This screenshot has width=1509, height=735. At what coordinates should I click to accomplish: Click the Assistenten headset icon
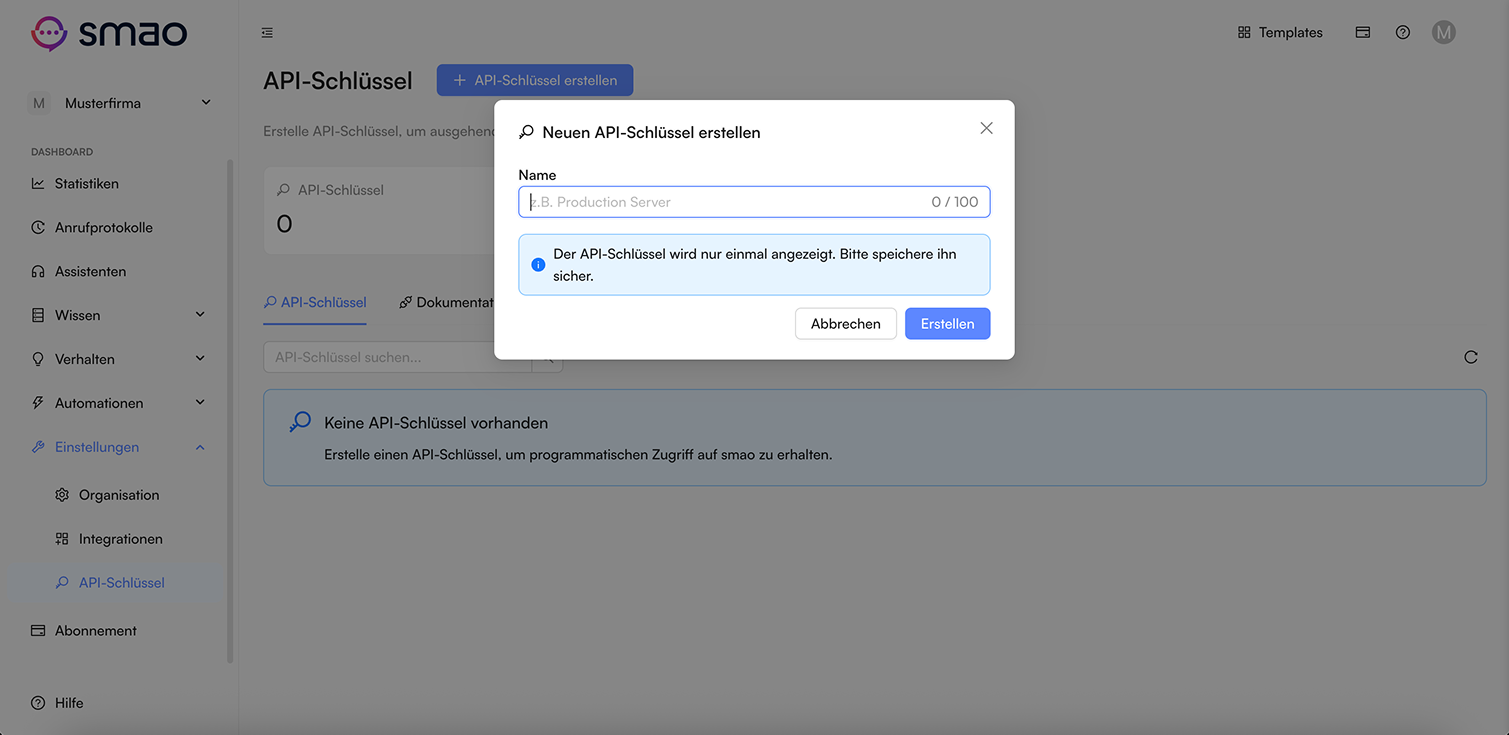38,272
